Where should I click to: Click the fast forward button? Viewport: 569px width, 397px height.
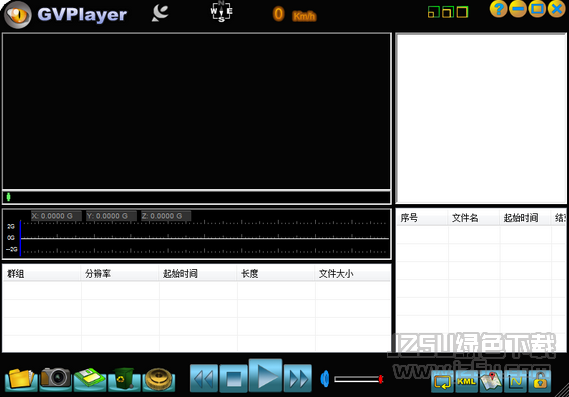(x=298, y=378)
